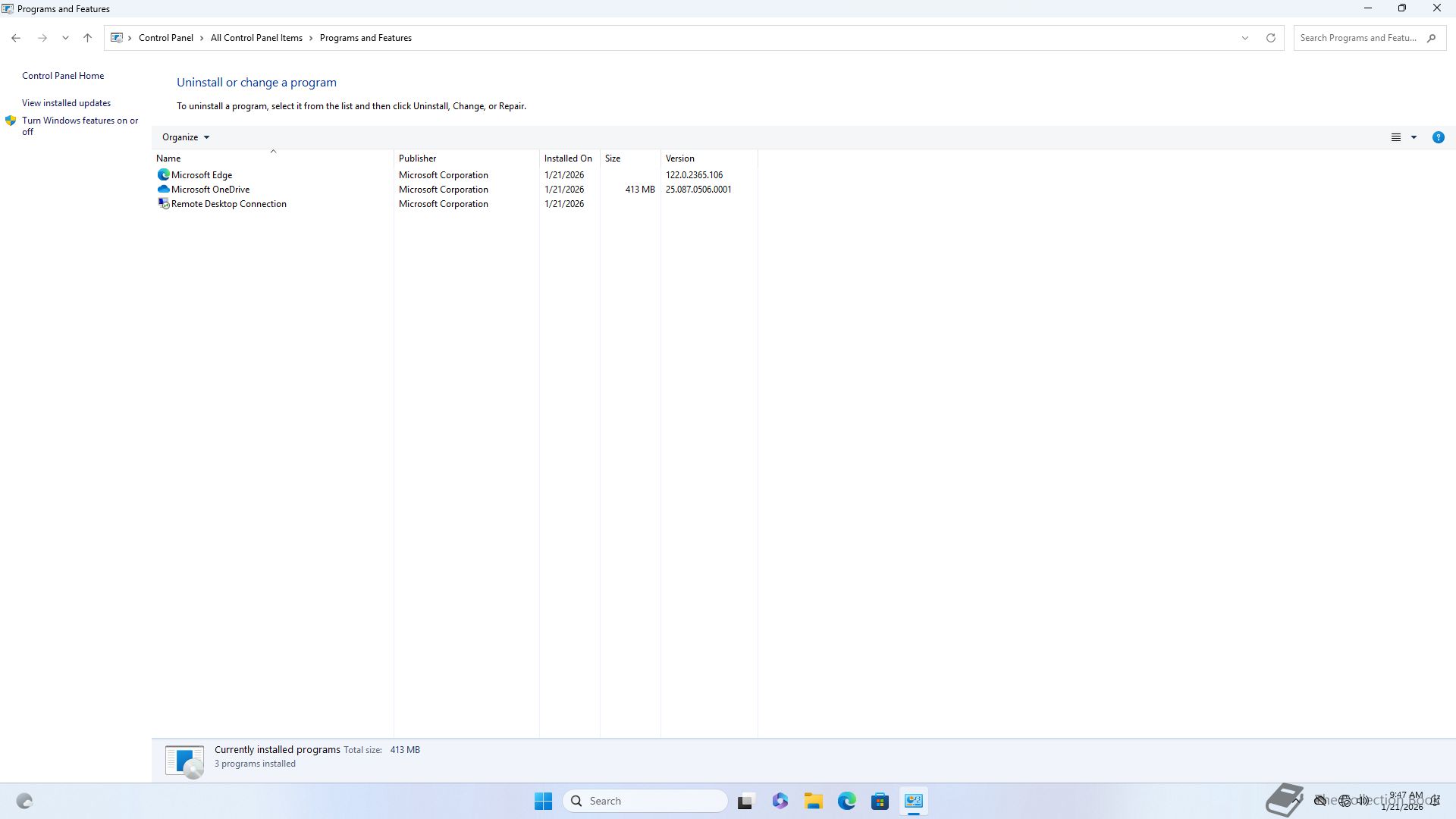This screenshot has width=1456, height=819.
Task: Click the refresh address bar icon
Action: click(1271, 38)
